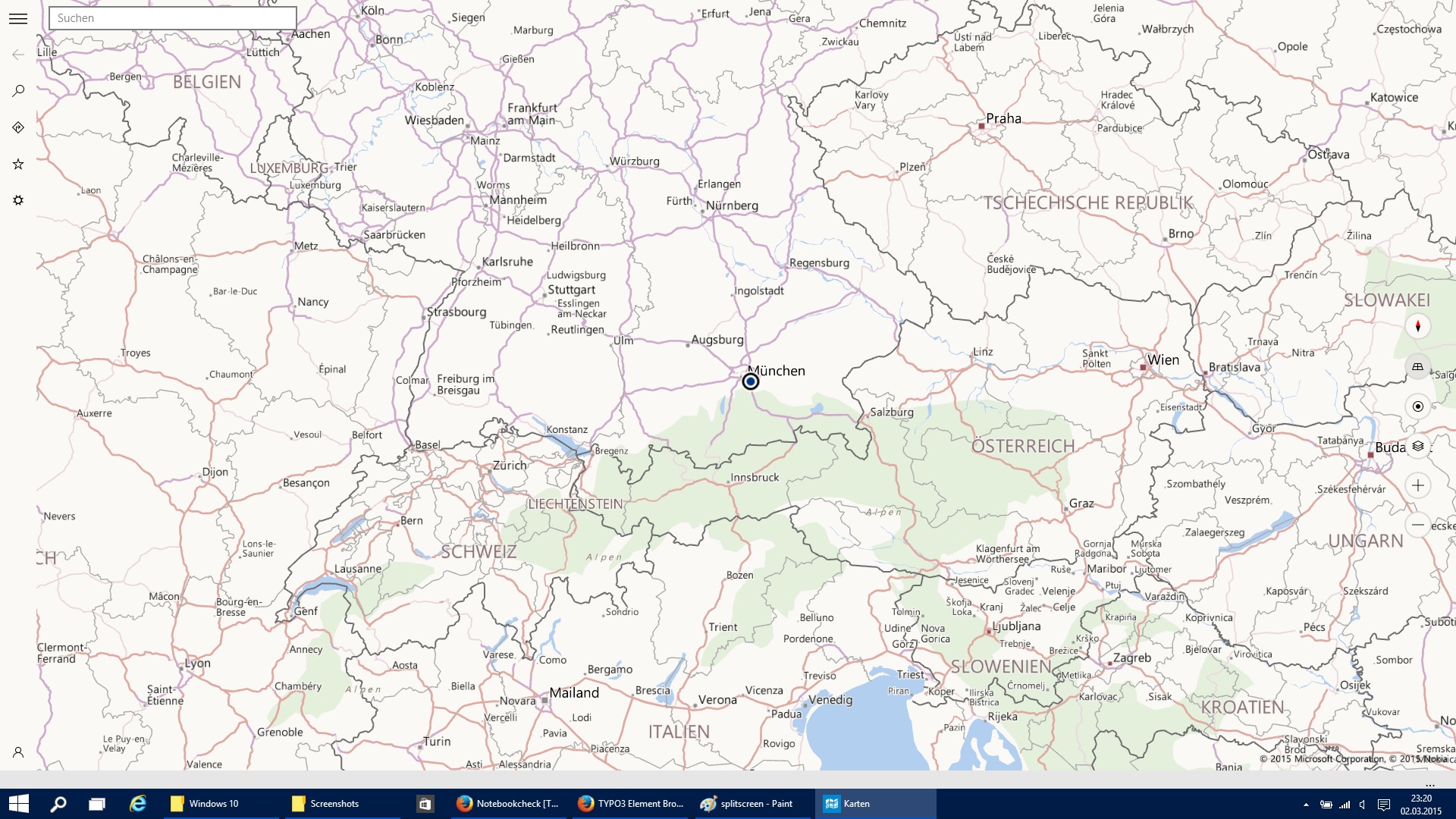Image resolution: width=1456 pixels, height=819 pixels.
Task: Open the Store icon on the taskbar
Action: point(425,804)
